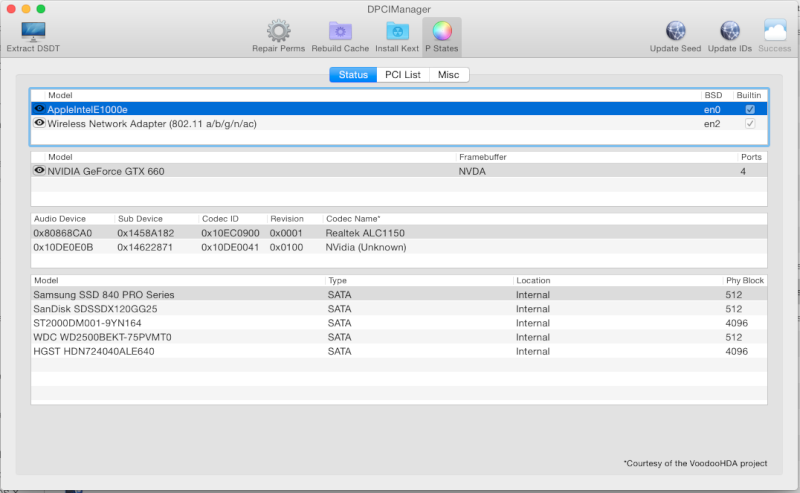This screenshot has width=800, height=493.
Task: Close the DPCIManager window
Action: pos(11,9)
